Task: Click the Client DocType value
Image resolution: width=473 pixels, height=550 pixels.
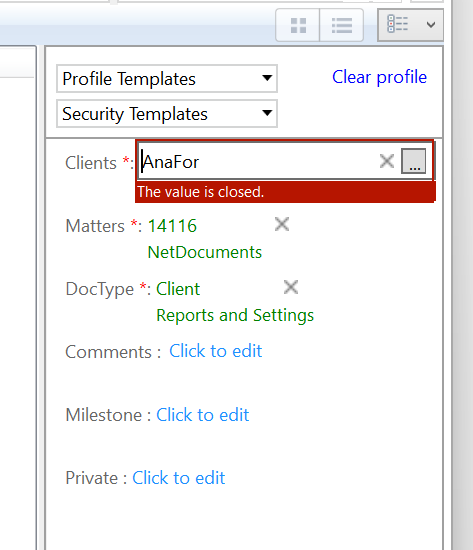Action: [x=178, y=289]
